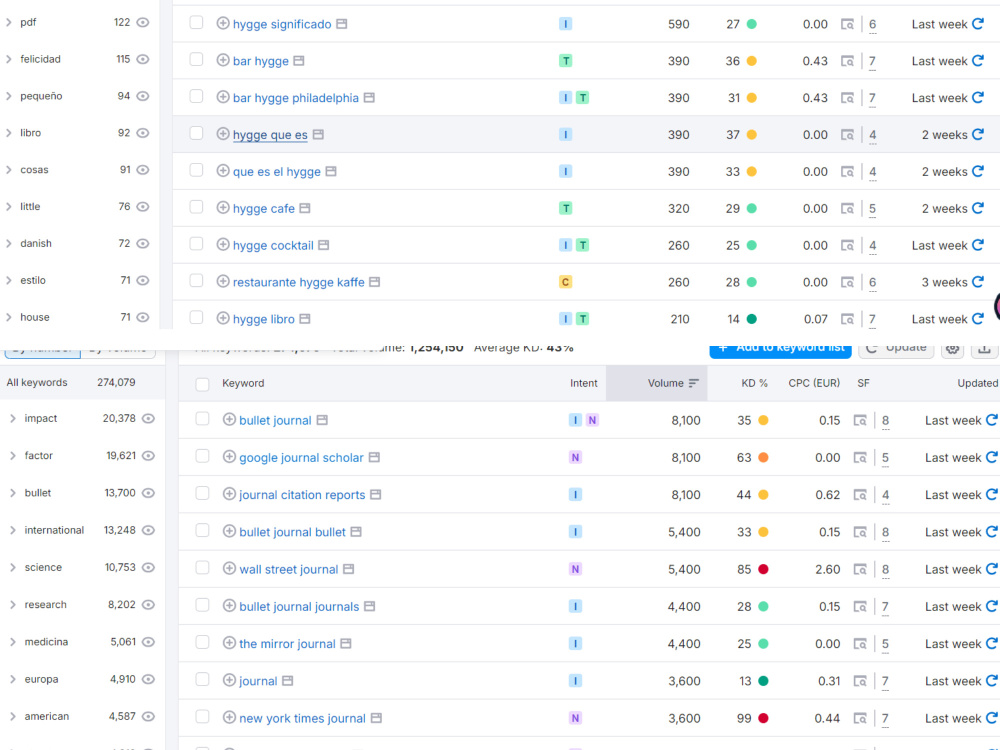The height and width of the screenshot is (750, 1000).
Task: Open 'bar hygge' keyword link
Action: pos(261,61)
